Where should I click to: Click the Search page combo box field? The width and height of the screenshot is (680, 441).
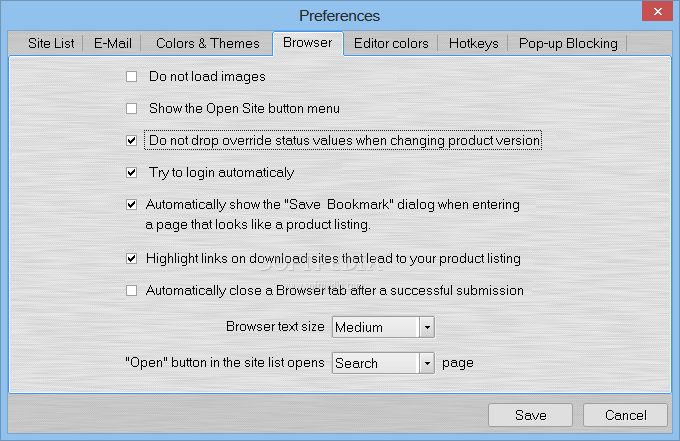374,363
